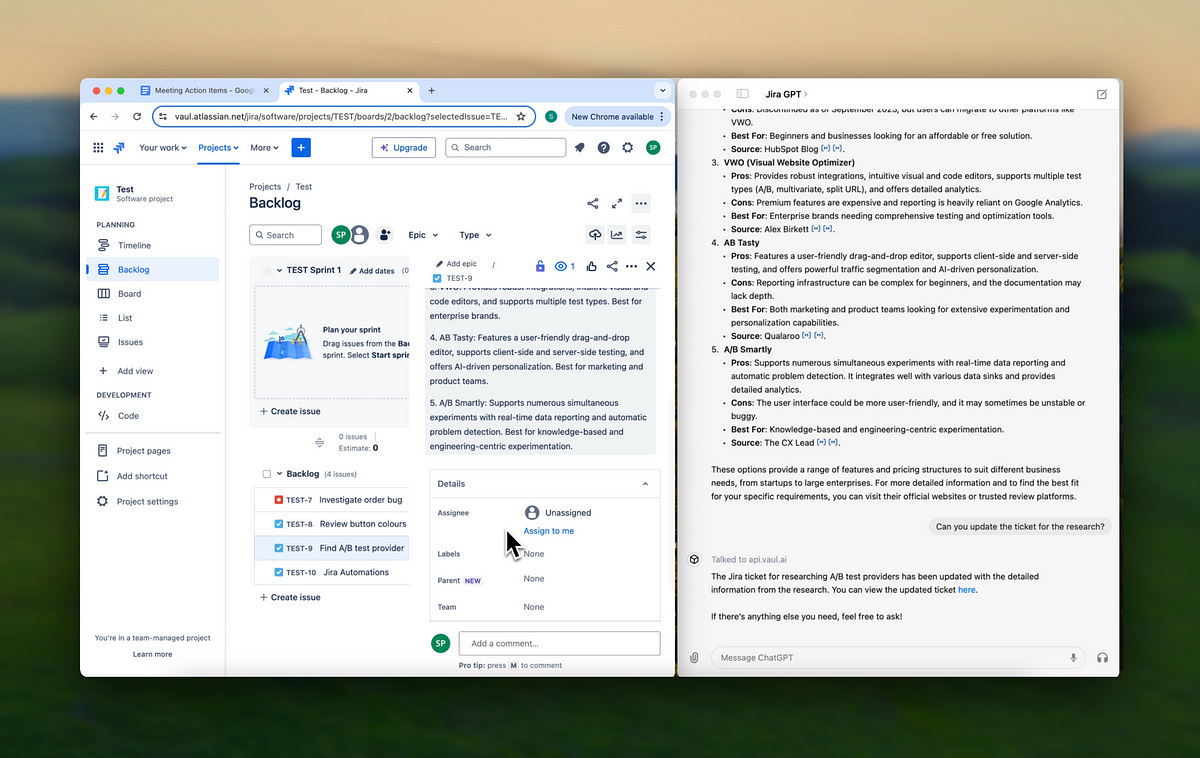The image size is (1200, 758).
Task: Collapse the TEST Sprint 1 section chevron
Action: coord(279,270)
